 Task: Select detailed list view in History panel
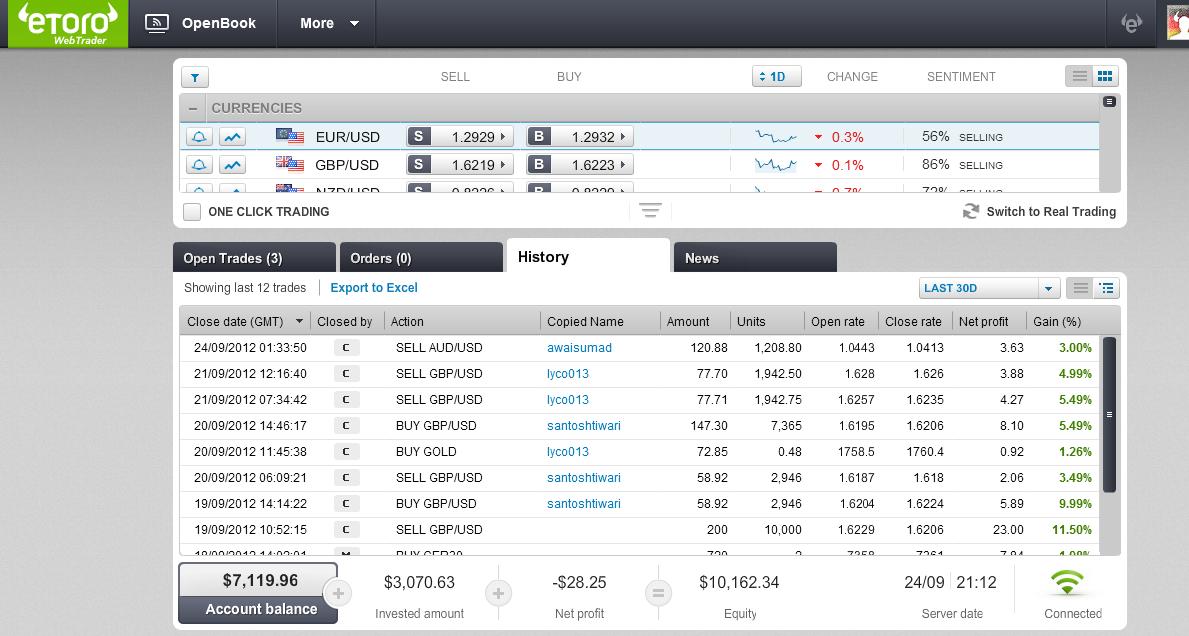click(1106, 288)
